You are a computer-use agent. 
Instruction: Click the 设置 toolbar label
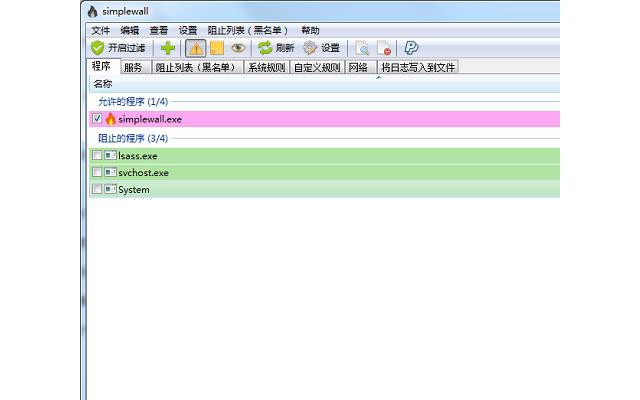point(330,48)
